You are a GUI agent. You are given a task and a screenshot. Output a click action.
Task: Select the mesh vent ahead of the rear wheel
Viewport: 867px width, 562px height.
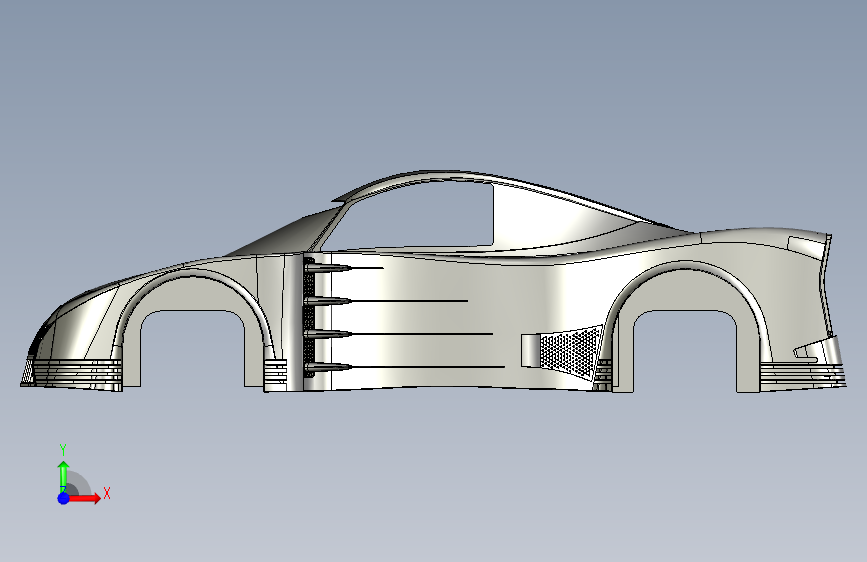tap(570, 351)
